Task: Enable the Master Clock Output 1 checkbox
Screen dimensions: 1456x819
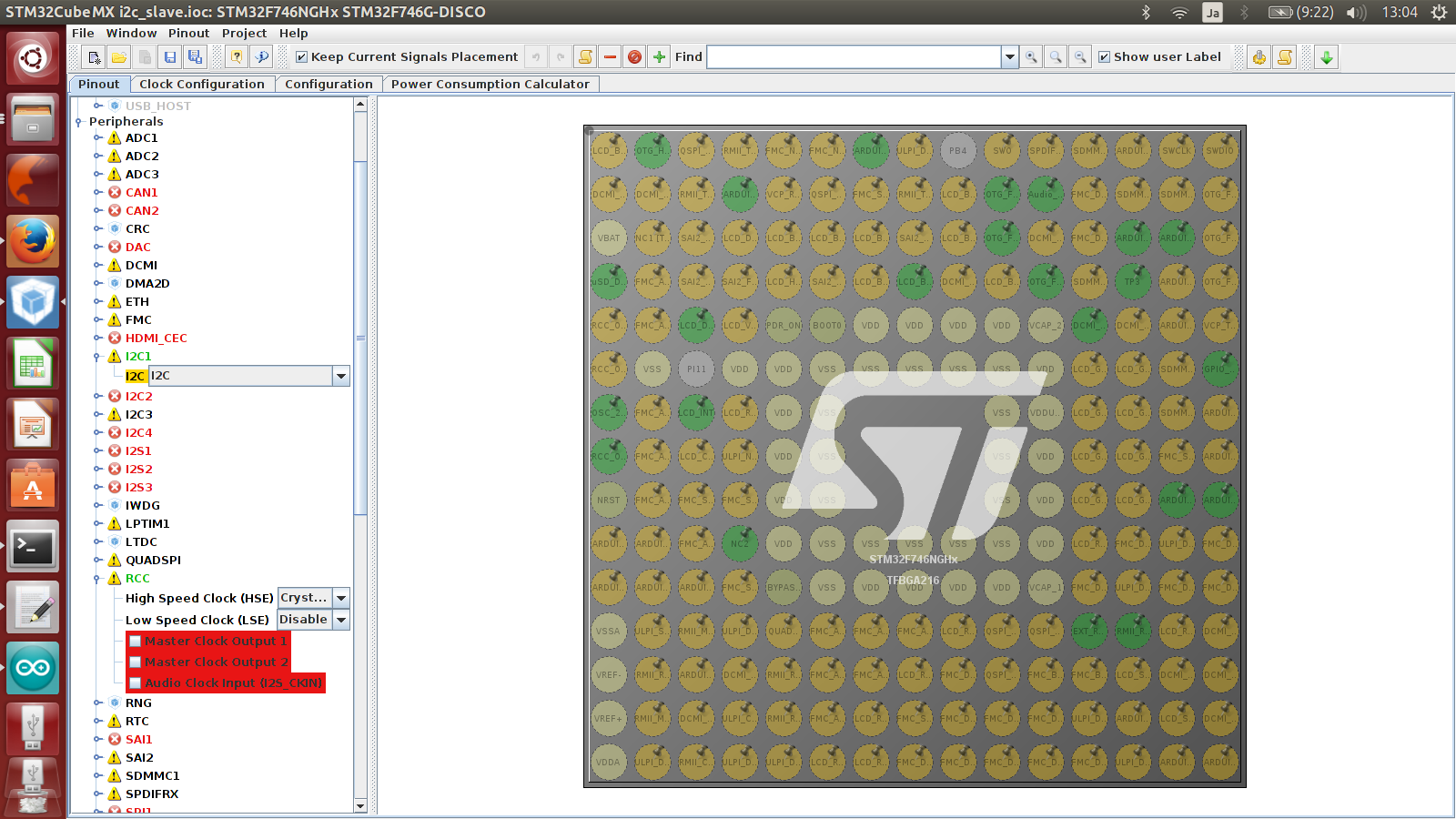Action: [136, 642]
